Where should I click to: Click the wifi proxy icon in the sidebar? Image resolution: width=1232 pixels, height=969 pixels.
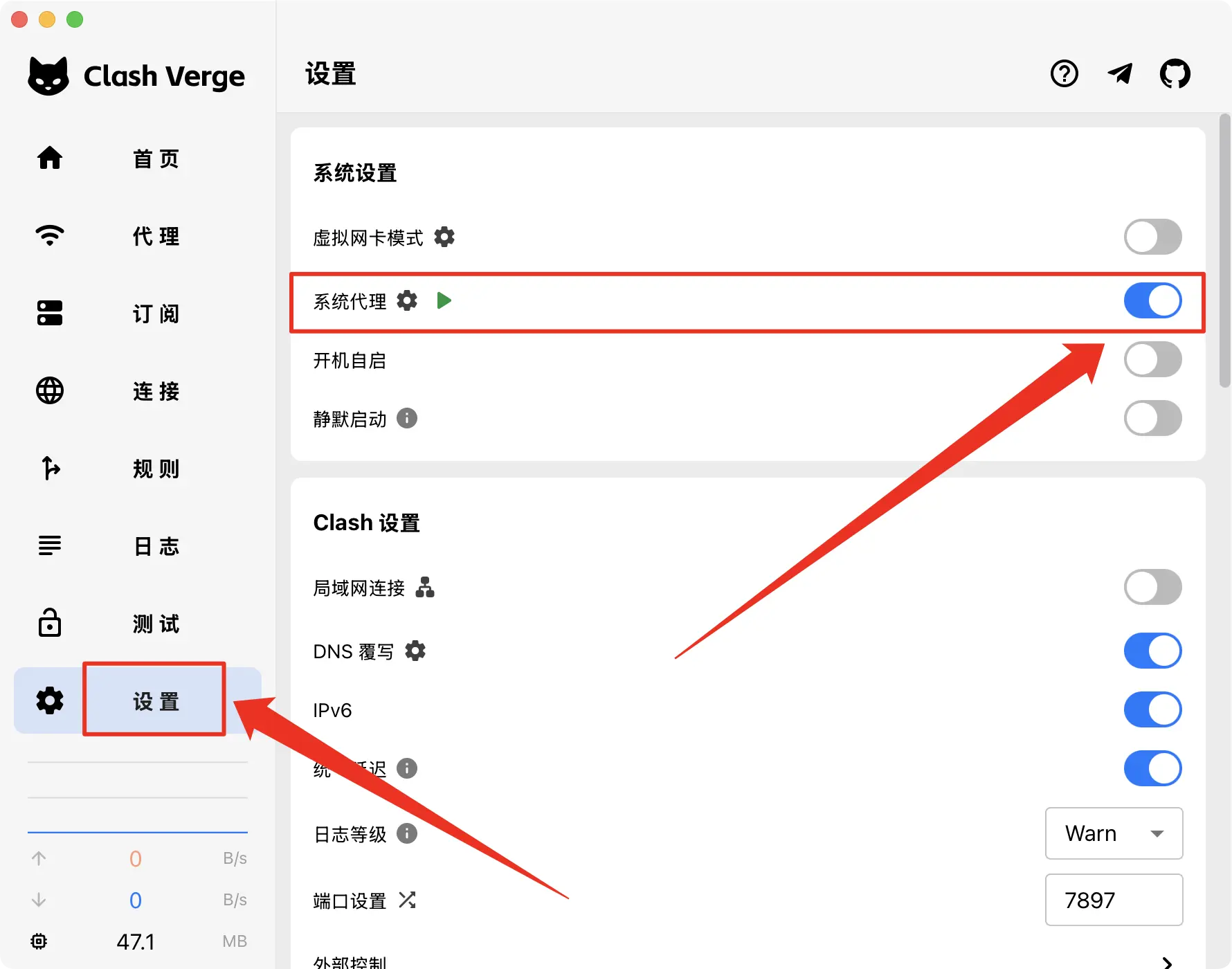(50, 236)
